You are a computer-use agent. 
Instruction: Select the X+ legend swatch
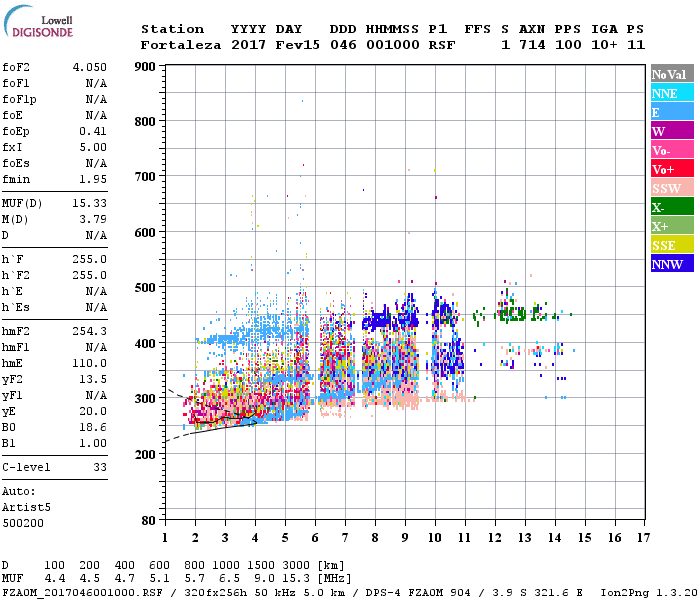[x=672, y=226]
